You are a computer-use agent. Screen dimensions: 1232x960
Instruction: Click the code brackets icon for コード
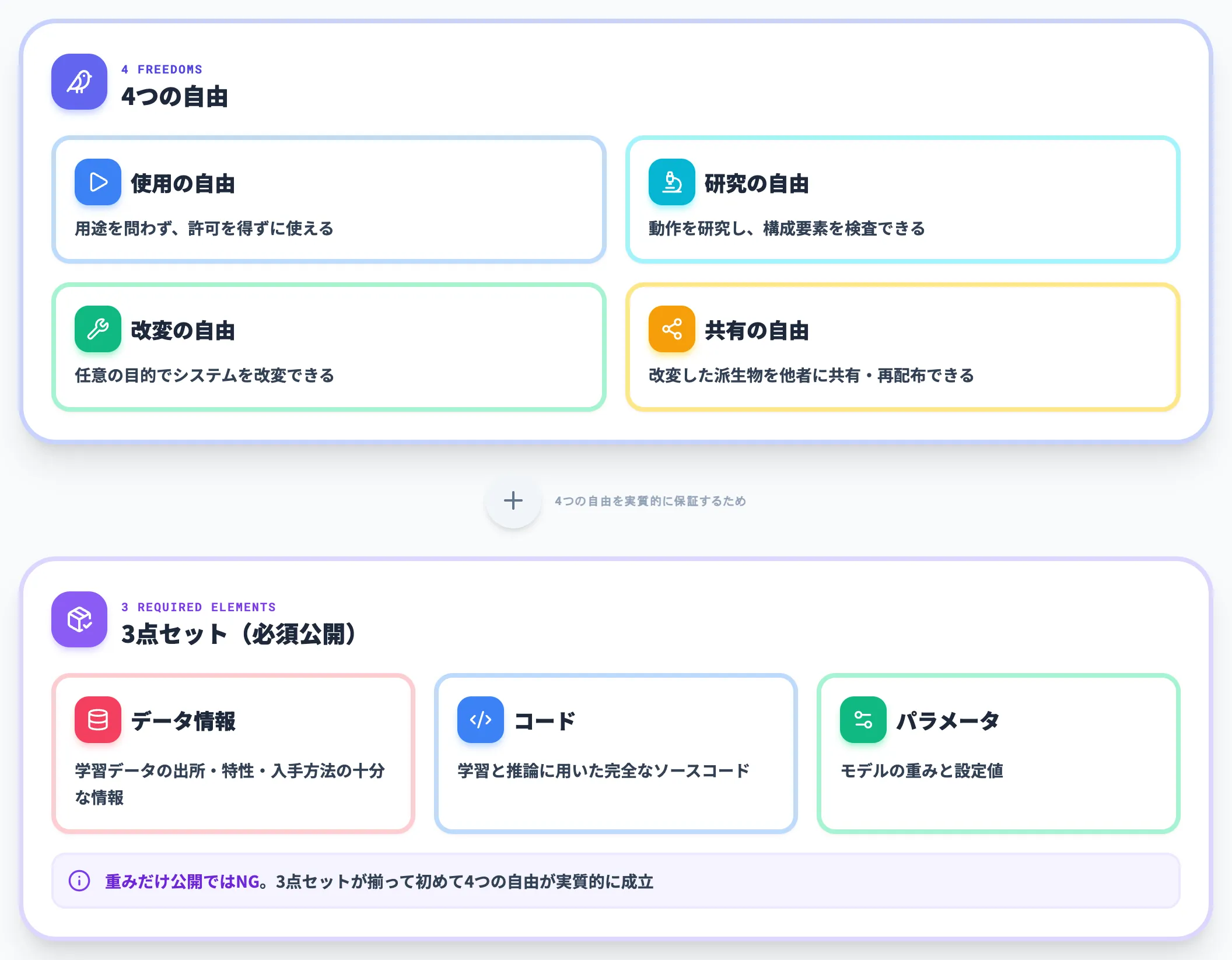[x=481, y=720]
